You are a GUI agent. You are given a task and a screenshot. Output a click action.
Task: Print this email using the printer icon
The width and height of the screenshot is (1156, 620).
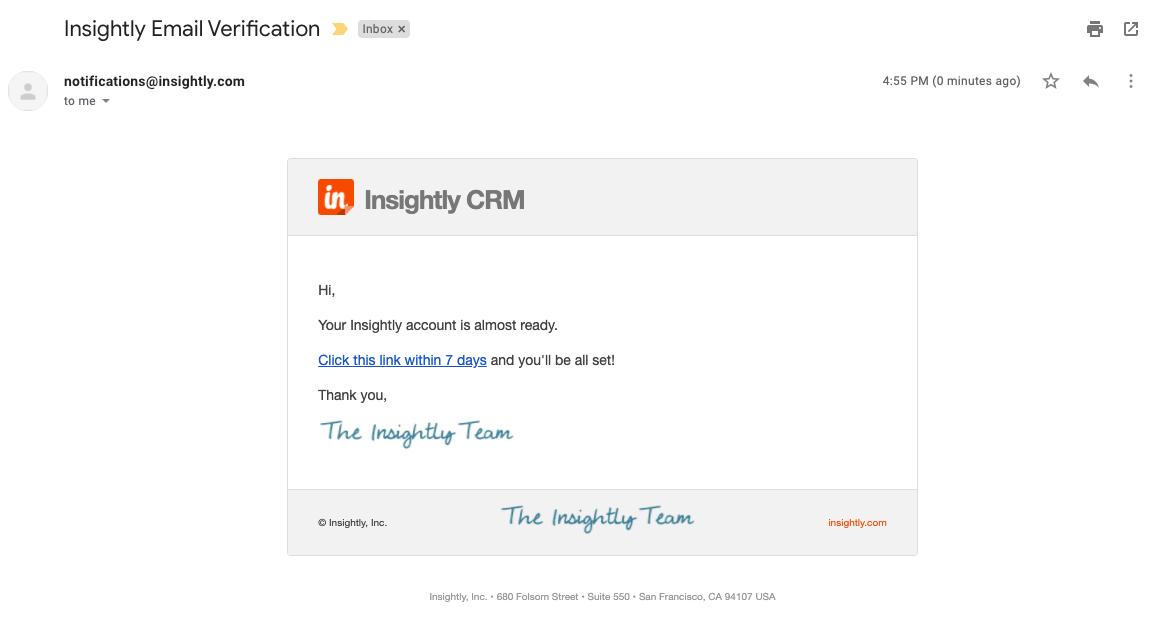click(x=1095, y=29)
